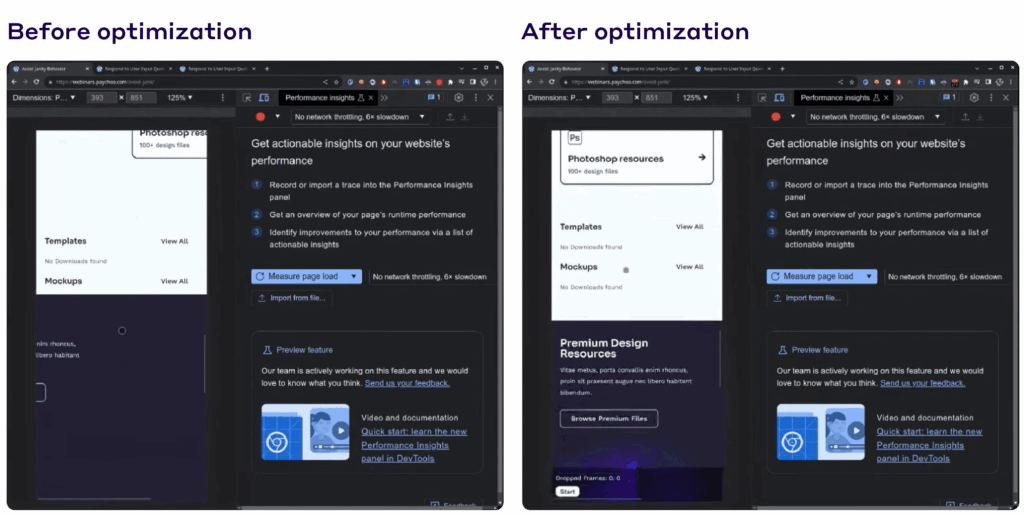Click width field 393 in Before screenshot

(x=101, y=97)
